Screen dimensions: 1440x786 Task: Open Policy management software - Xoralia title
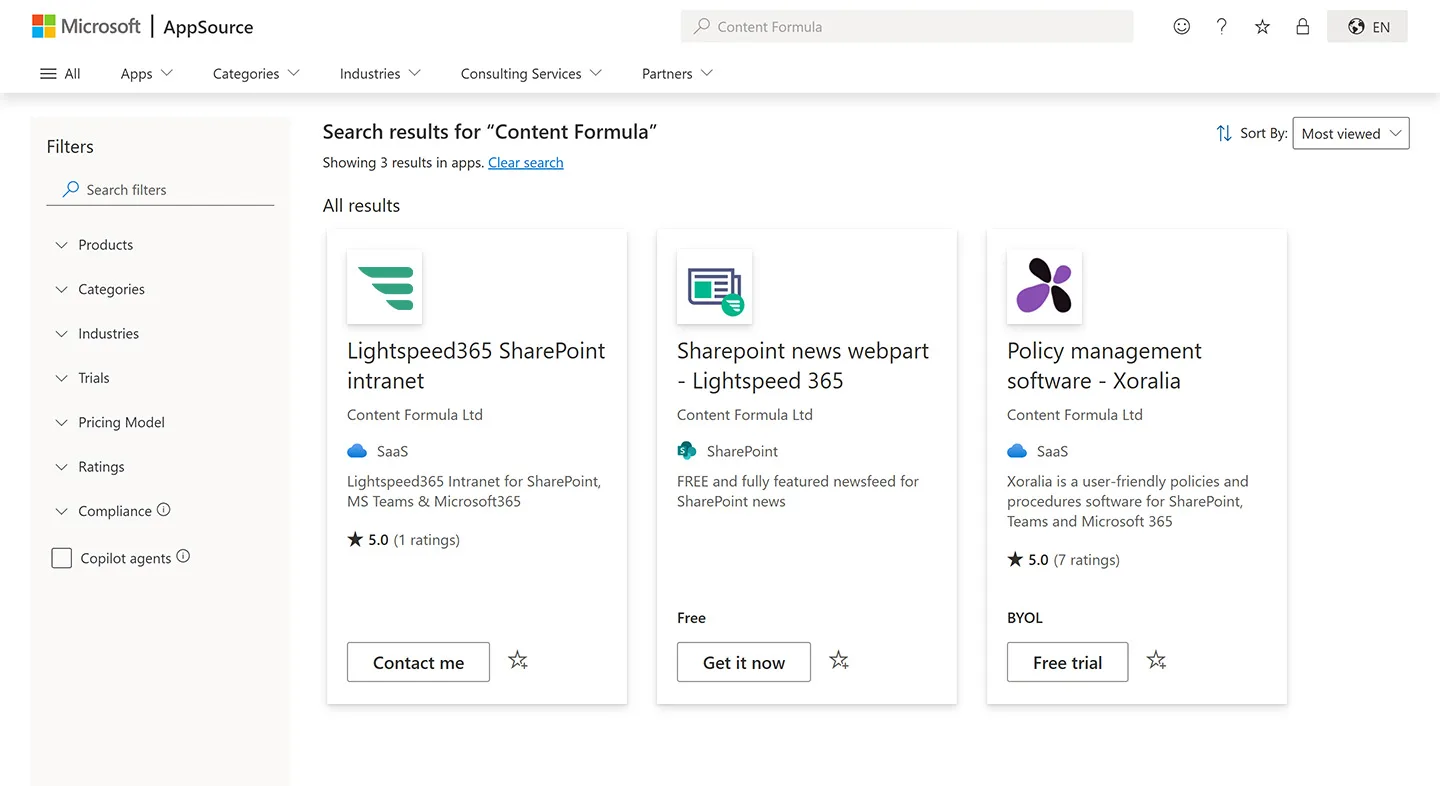1104,366
